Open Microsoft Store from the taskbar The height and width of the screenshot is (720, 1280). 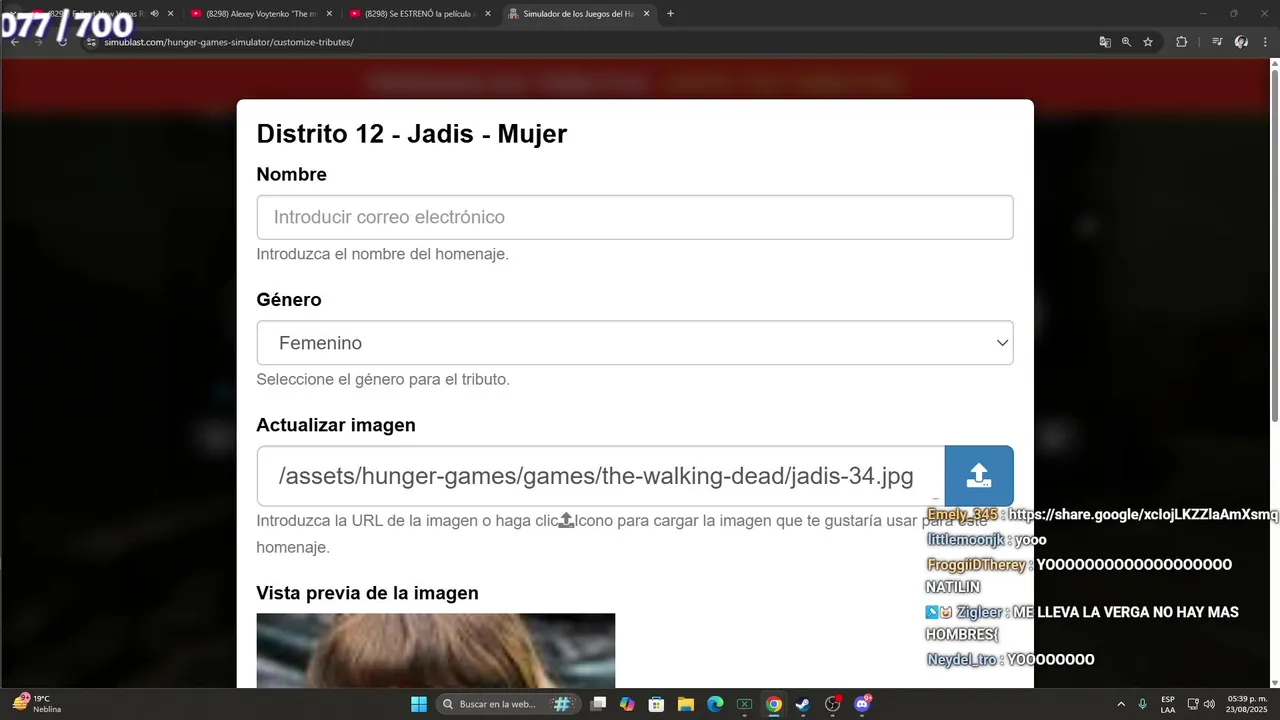pos(657,704)
